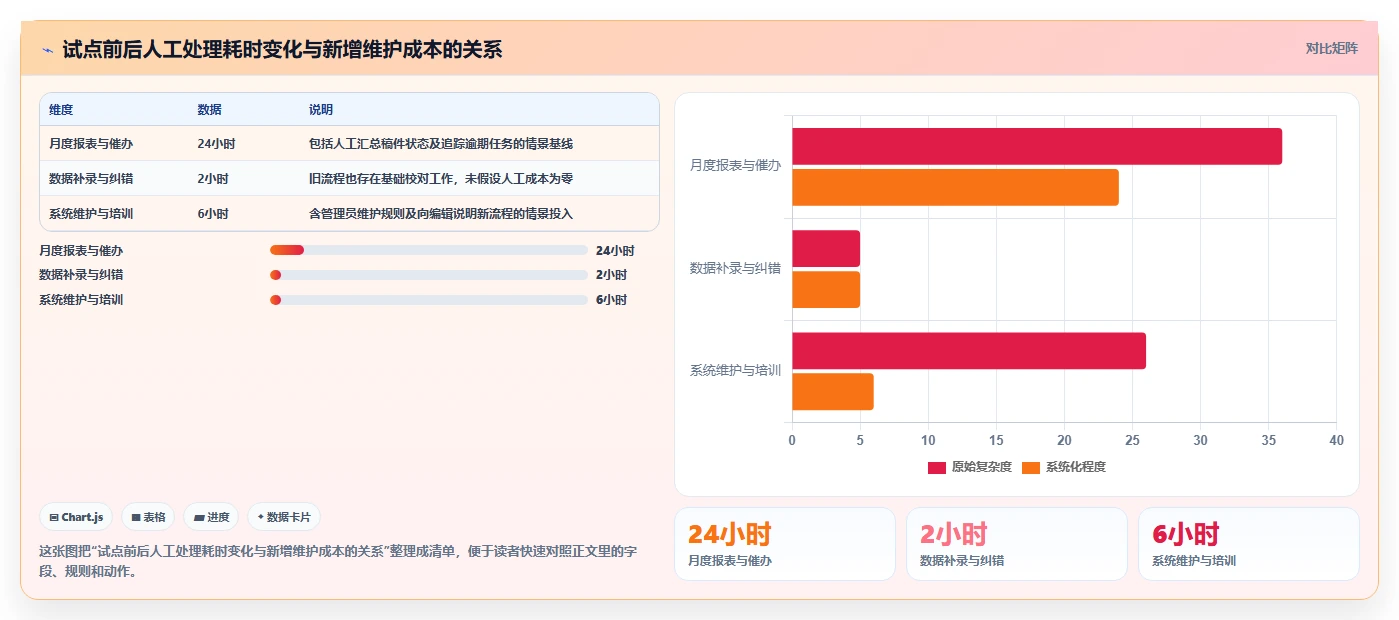1399x620 pixels.
Task: Click the 6小时 table cell
Action: click(x=213, y=214)
